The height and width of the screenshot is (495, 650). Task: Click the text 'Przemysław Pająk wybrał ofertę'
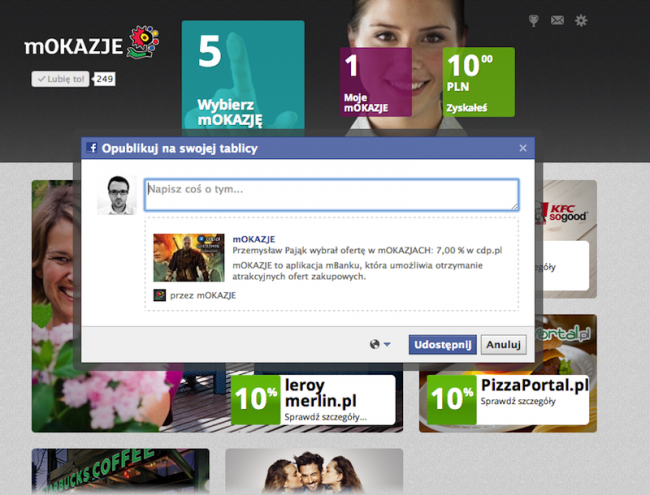point(298,250)
